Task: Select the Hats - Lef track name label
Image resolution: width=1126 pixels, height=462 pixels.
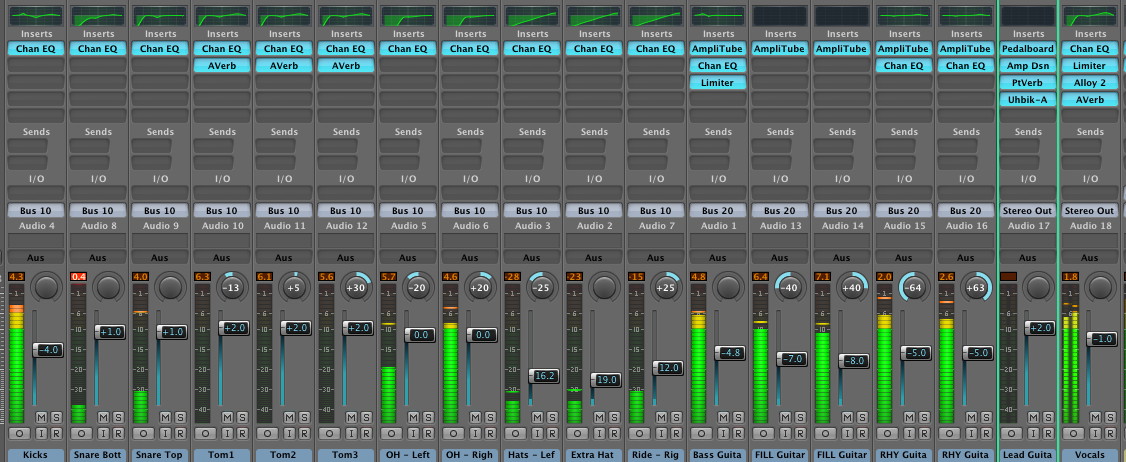Action: (x=531, y=455)
